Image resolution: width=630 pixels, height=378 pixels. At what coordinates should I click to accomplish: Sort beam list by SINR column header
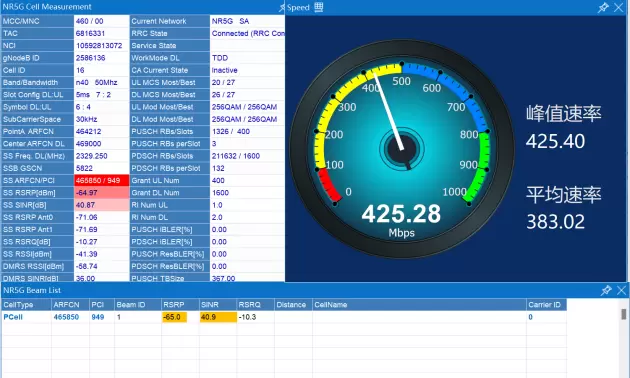pyautogui.click(x=218, y=304)
